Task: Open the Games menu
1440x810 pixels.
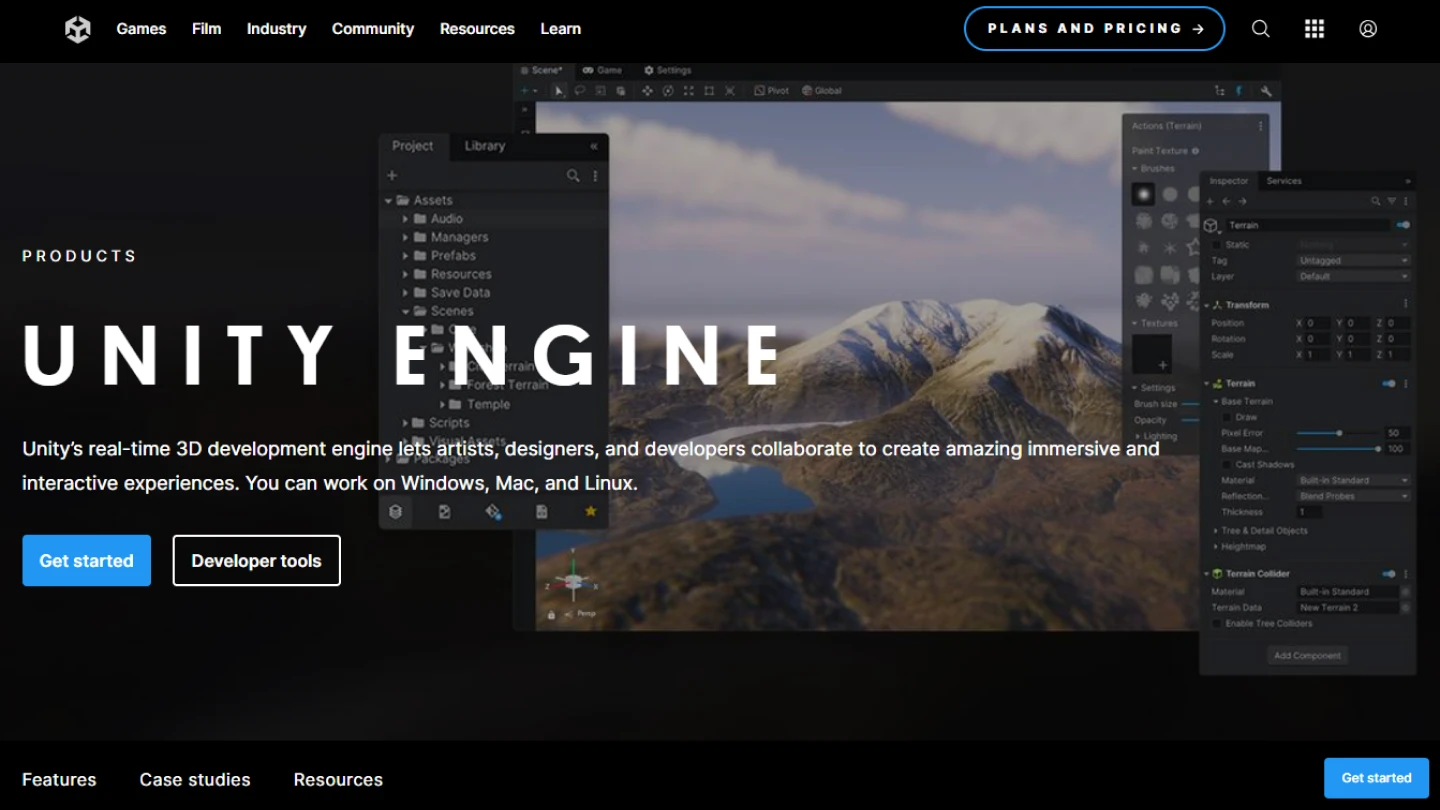Action: [141, 29]
